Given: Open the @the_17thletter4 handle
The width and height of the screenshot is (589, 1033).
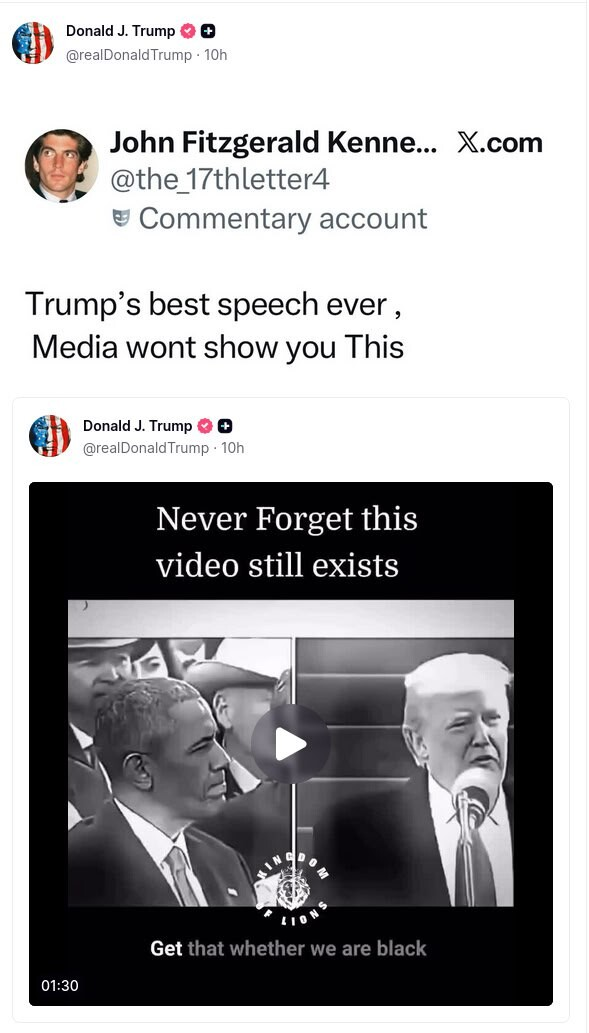Looking at the screenshot, I should (219, 180).
